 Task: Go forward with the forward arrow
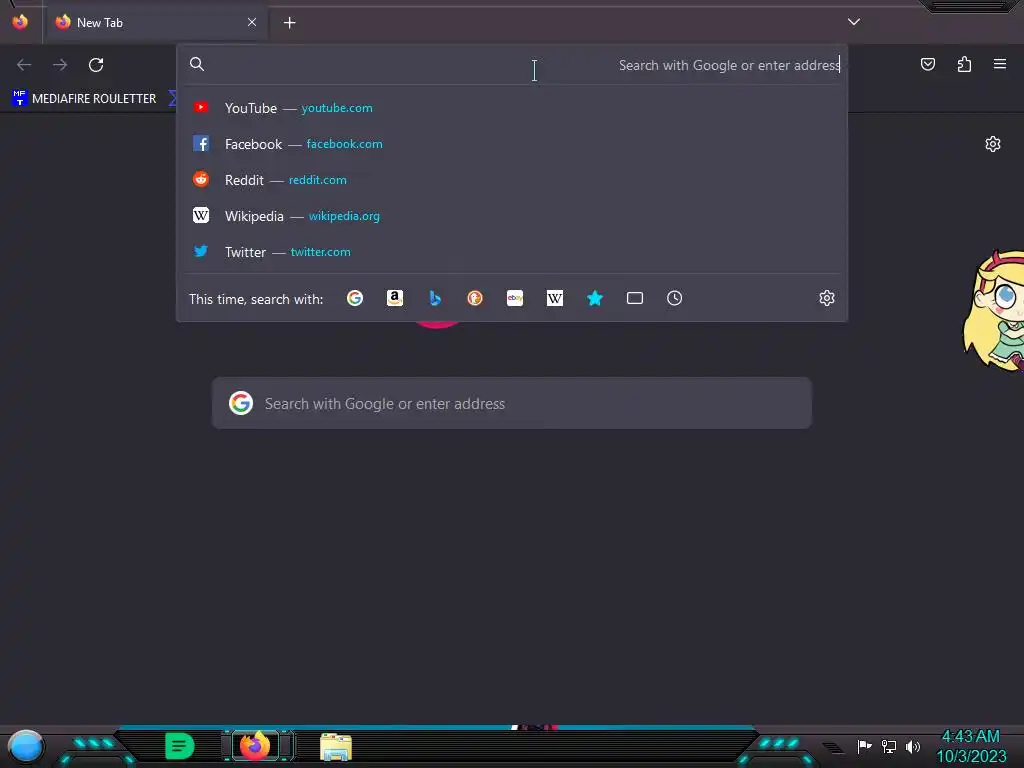click(60, 65)
